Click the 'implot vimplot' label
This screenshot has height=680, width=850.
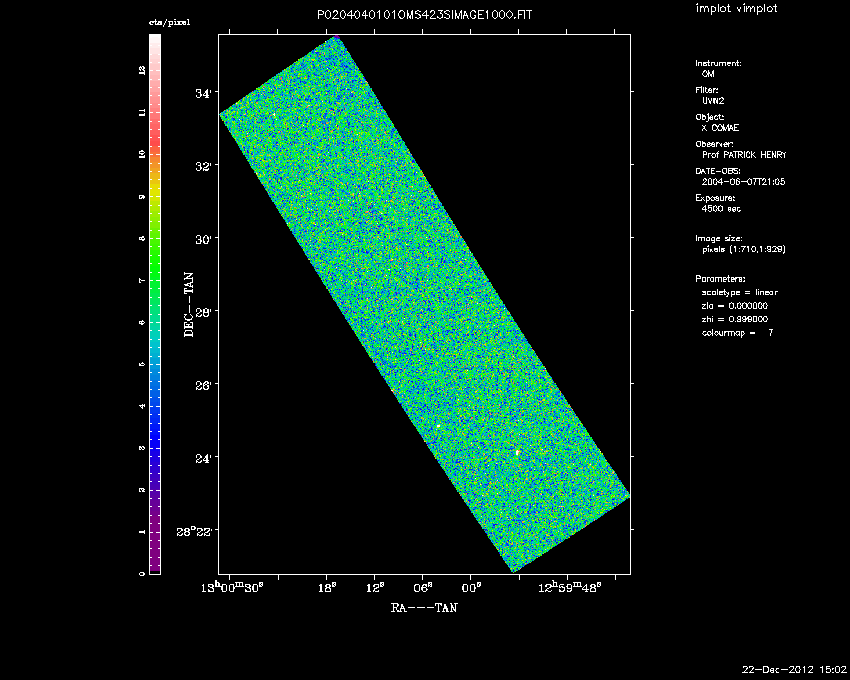(x=736, y=8)
